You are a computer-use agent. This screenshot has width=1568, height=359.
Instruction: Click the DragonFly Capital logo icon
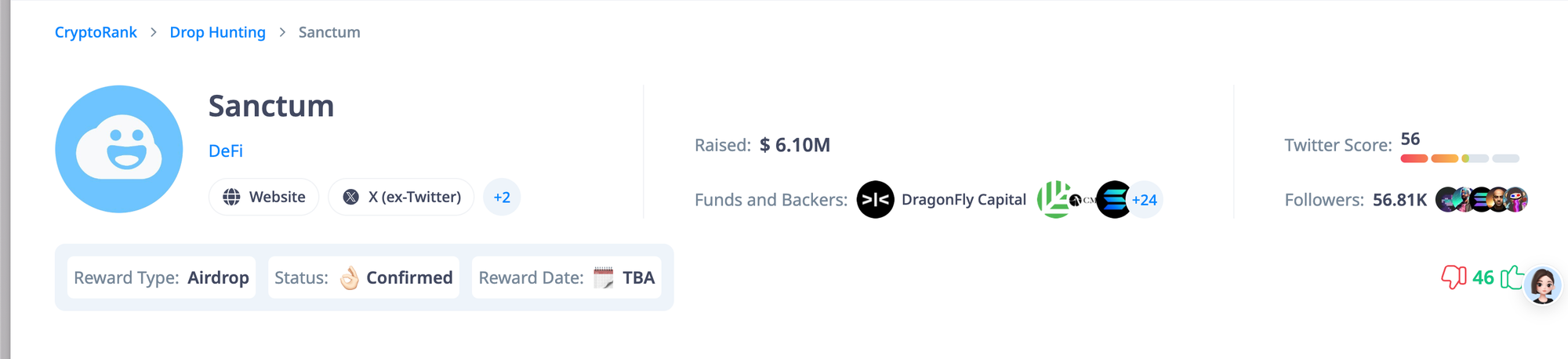coord(875,200)
